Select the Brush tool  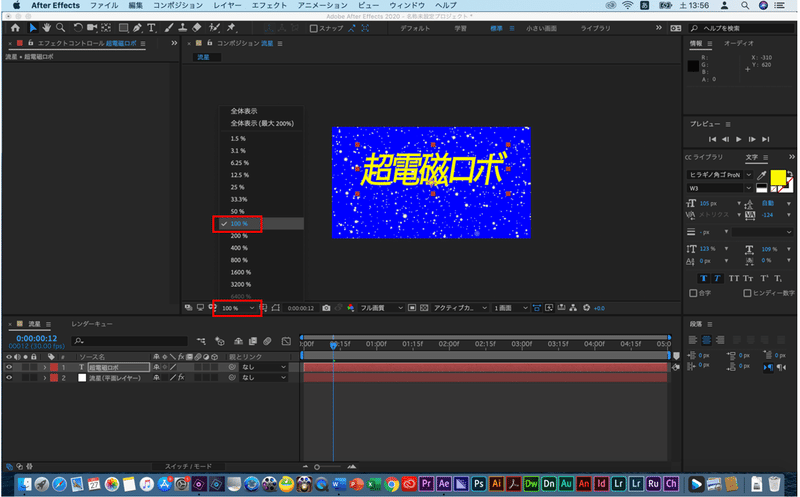(x=169, y=28)
